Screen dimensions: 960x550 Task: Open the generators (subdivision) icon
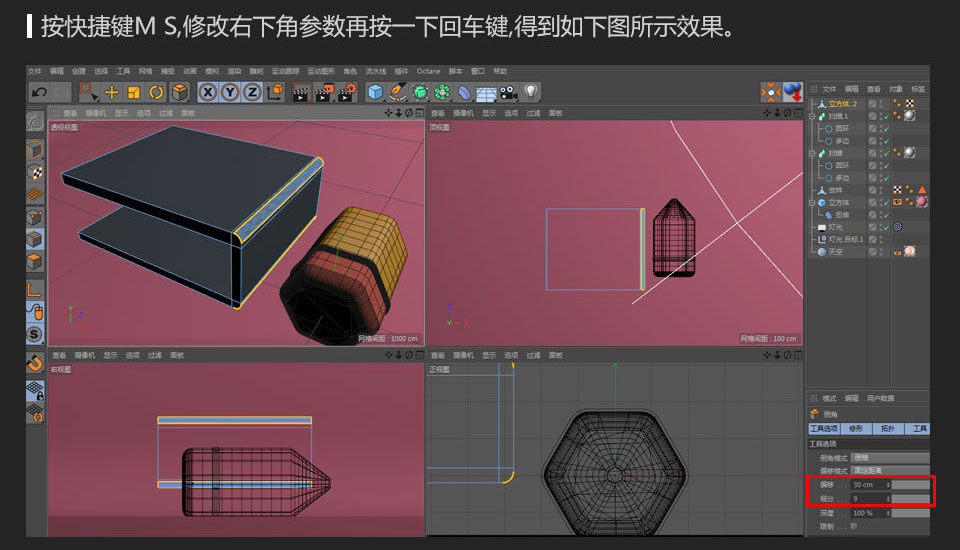(420, 92)
